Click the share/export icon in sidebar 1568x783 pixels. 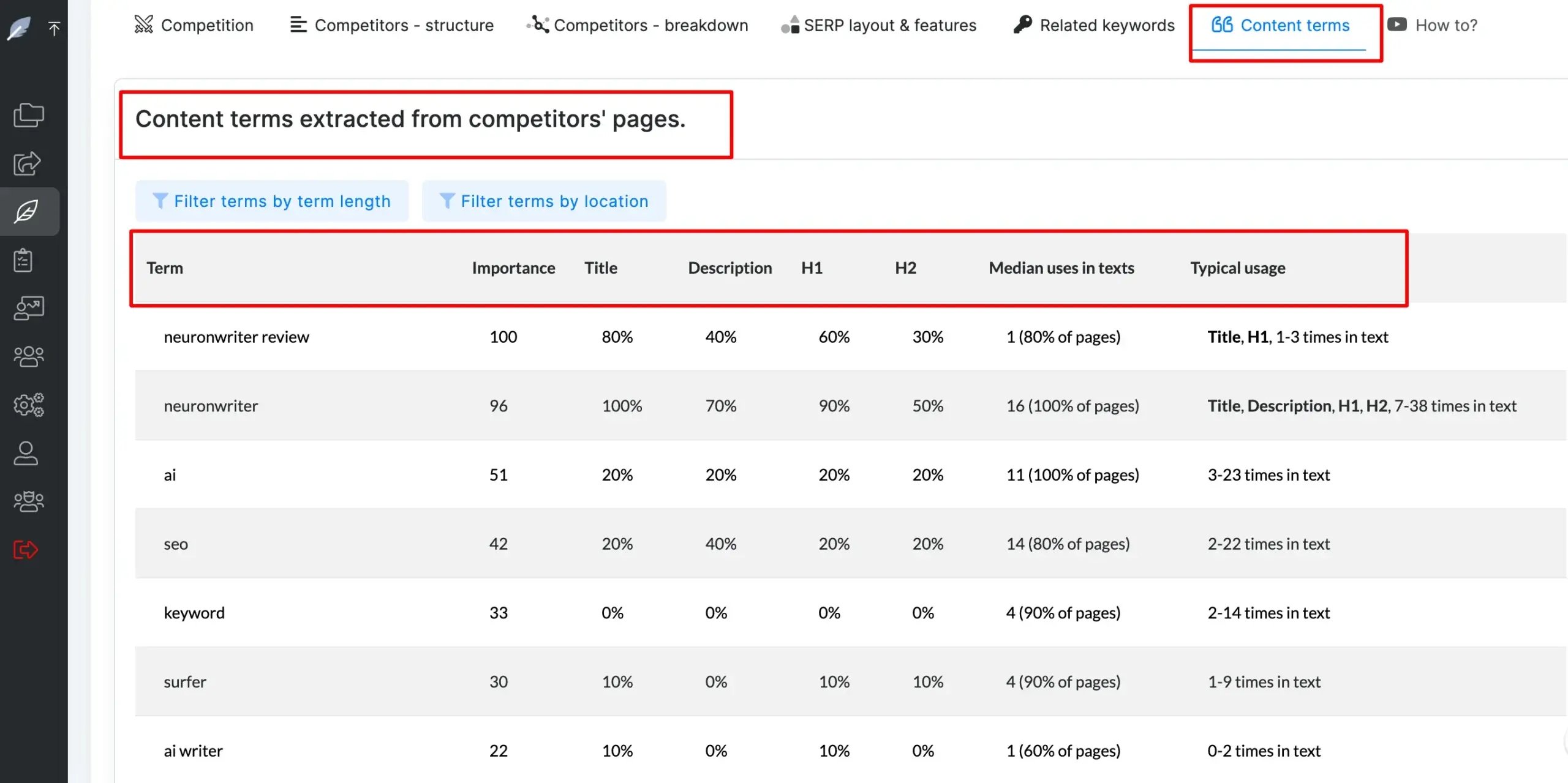[x=28, y=163]
